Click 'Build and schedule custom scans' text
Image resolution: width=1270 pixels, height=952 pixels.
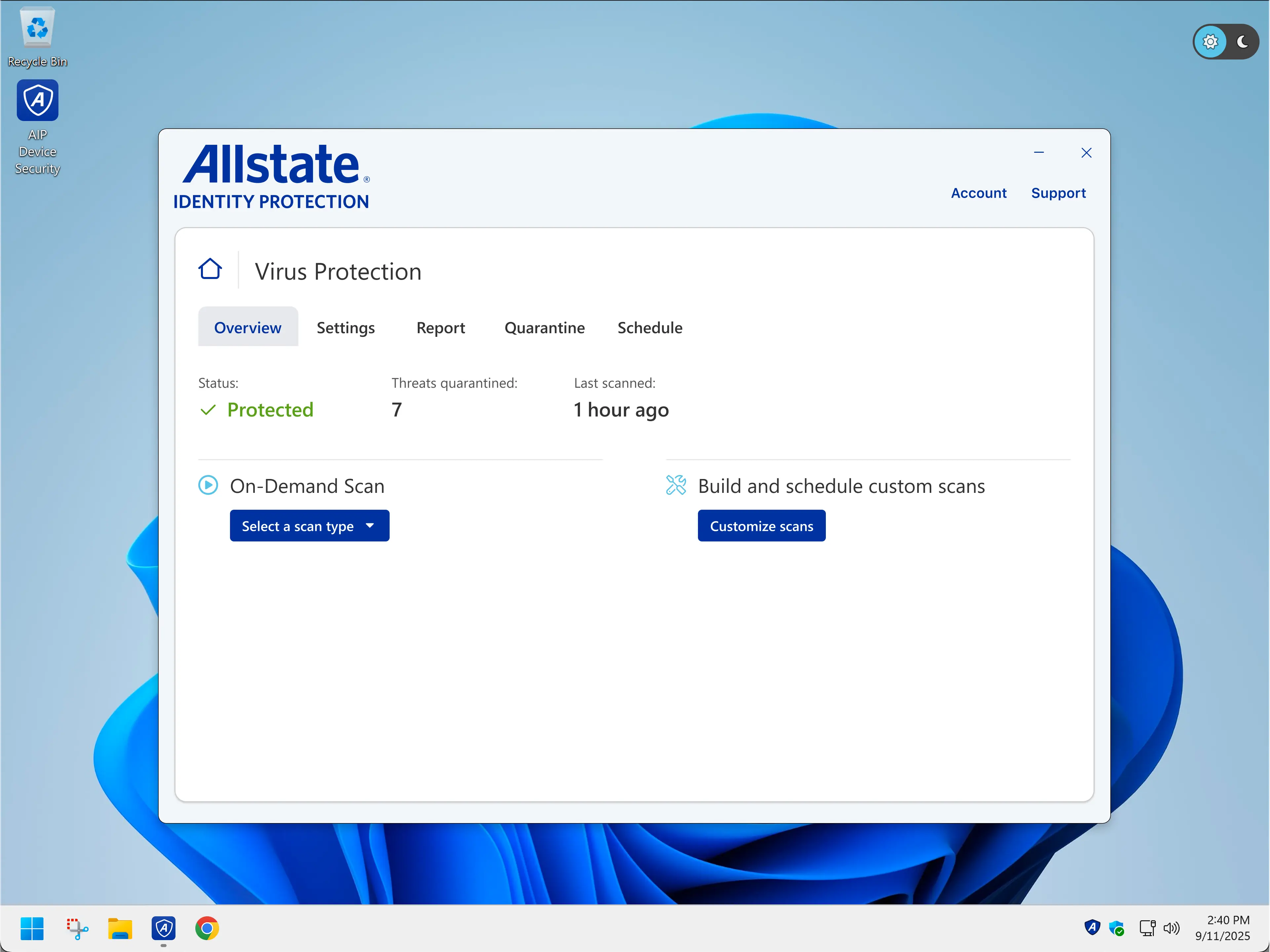click(x=841, y=486)
